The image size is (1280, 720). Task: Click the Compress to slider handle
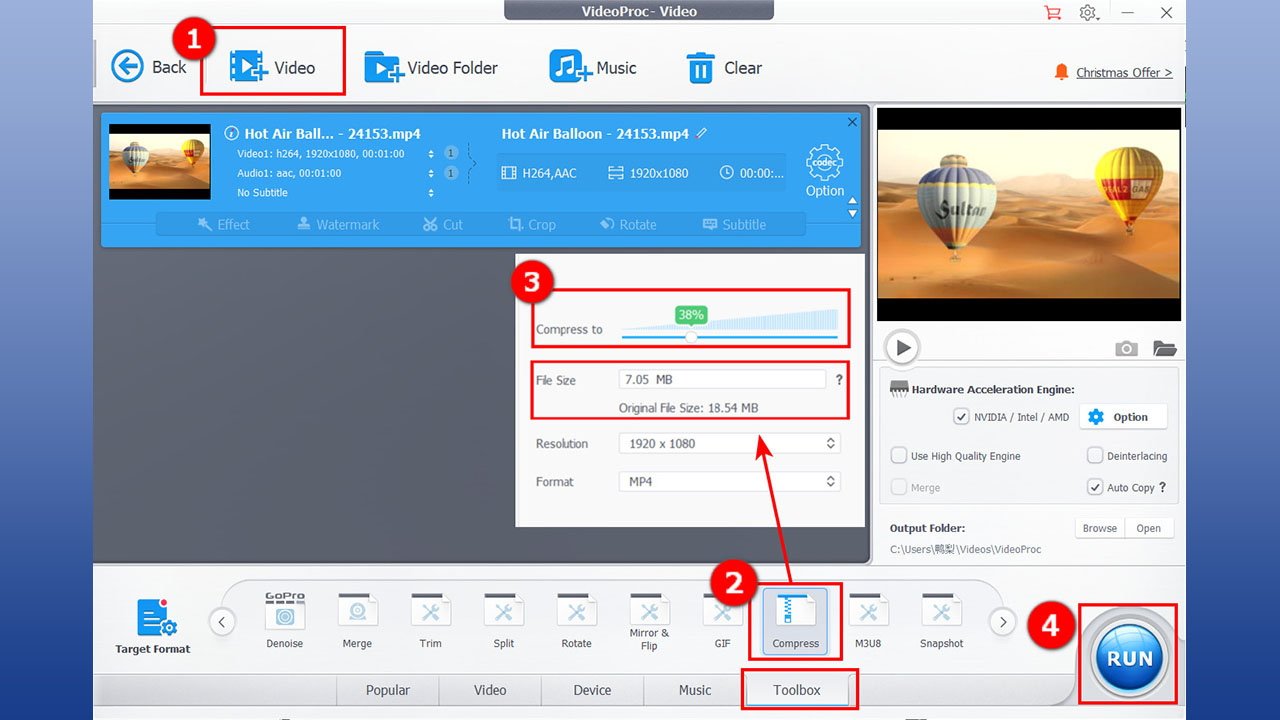691,337
